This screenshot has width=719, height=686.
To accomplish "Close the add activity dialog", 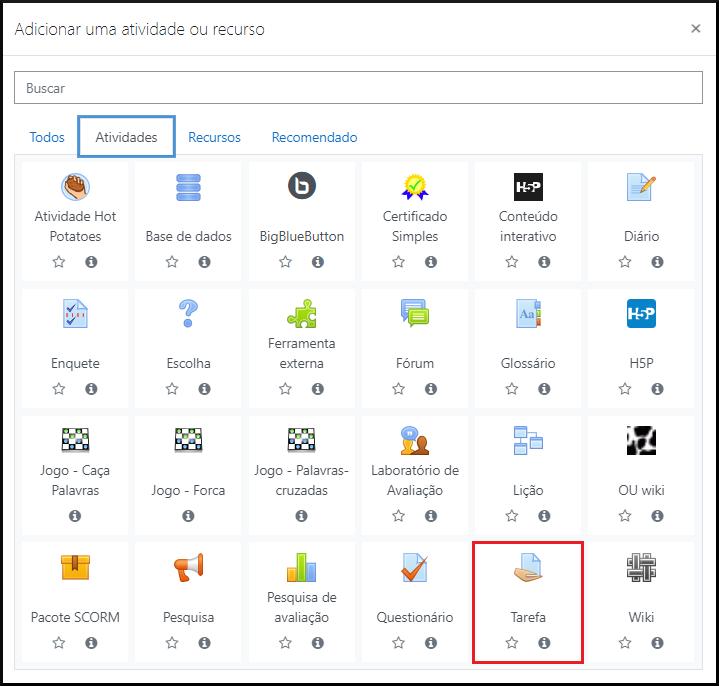I will click(696, 29).
